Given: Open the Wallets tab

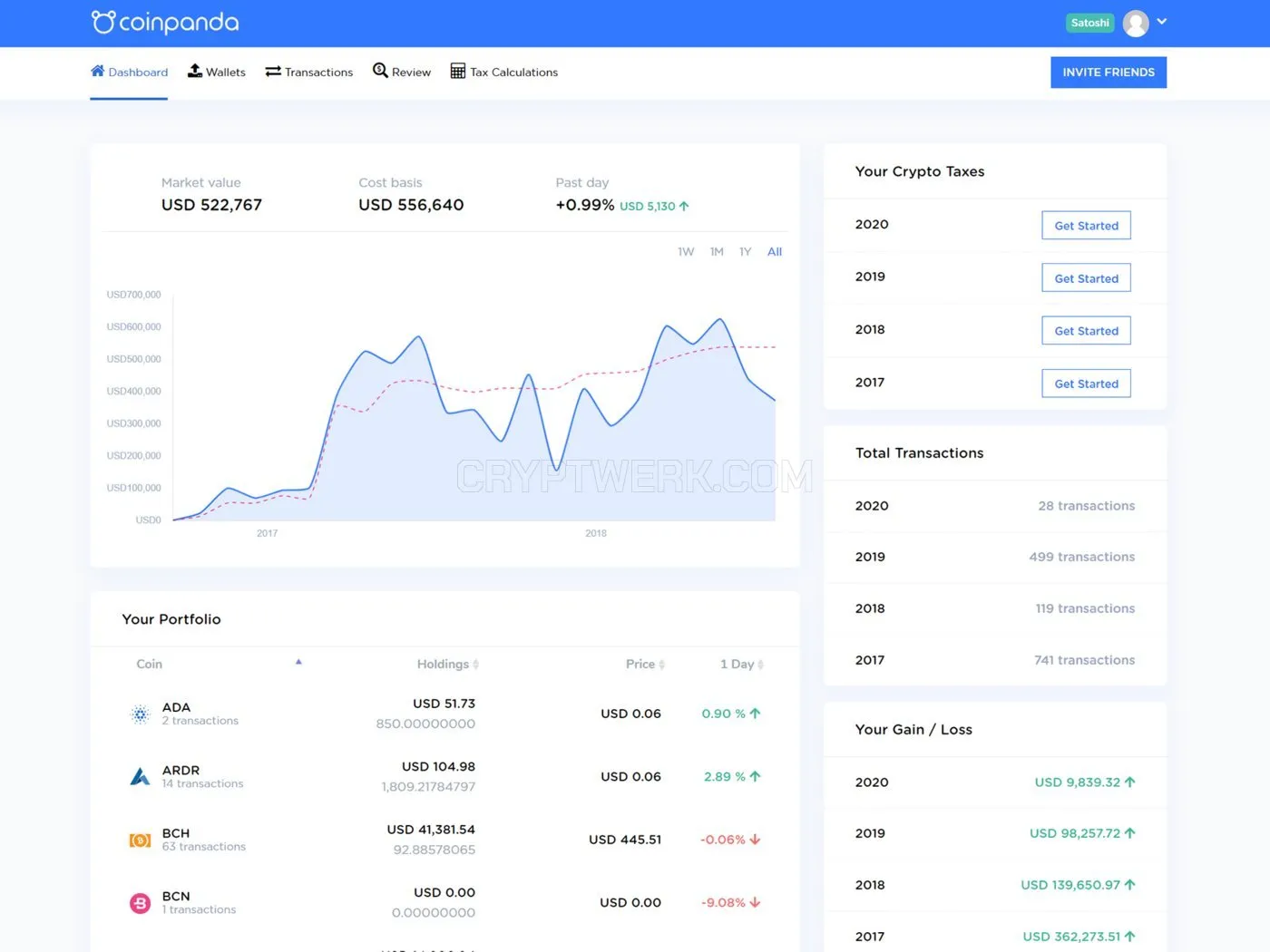Looking at the screenshot, I should coord(216,72).
